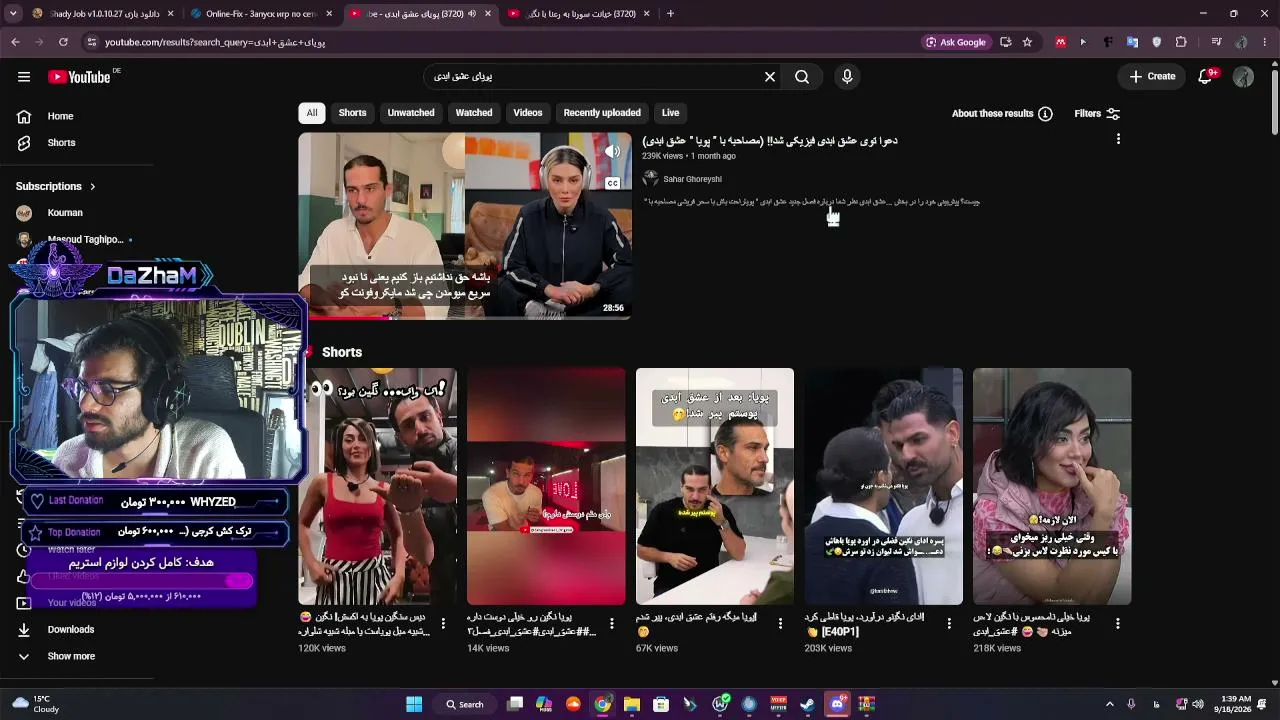Open options menu for the 120K views Short
1280x720 pixels.
point(443,624)
